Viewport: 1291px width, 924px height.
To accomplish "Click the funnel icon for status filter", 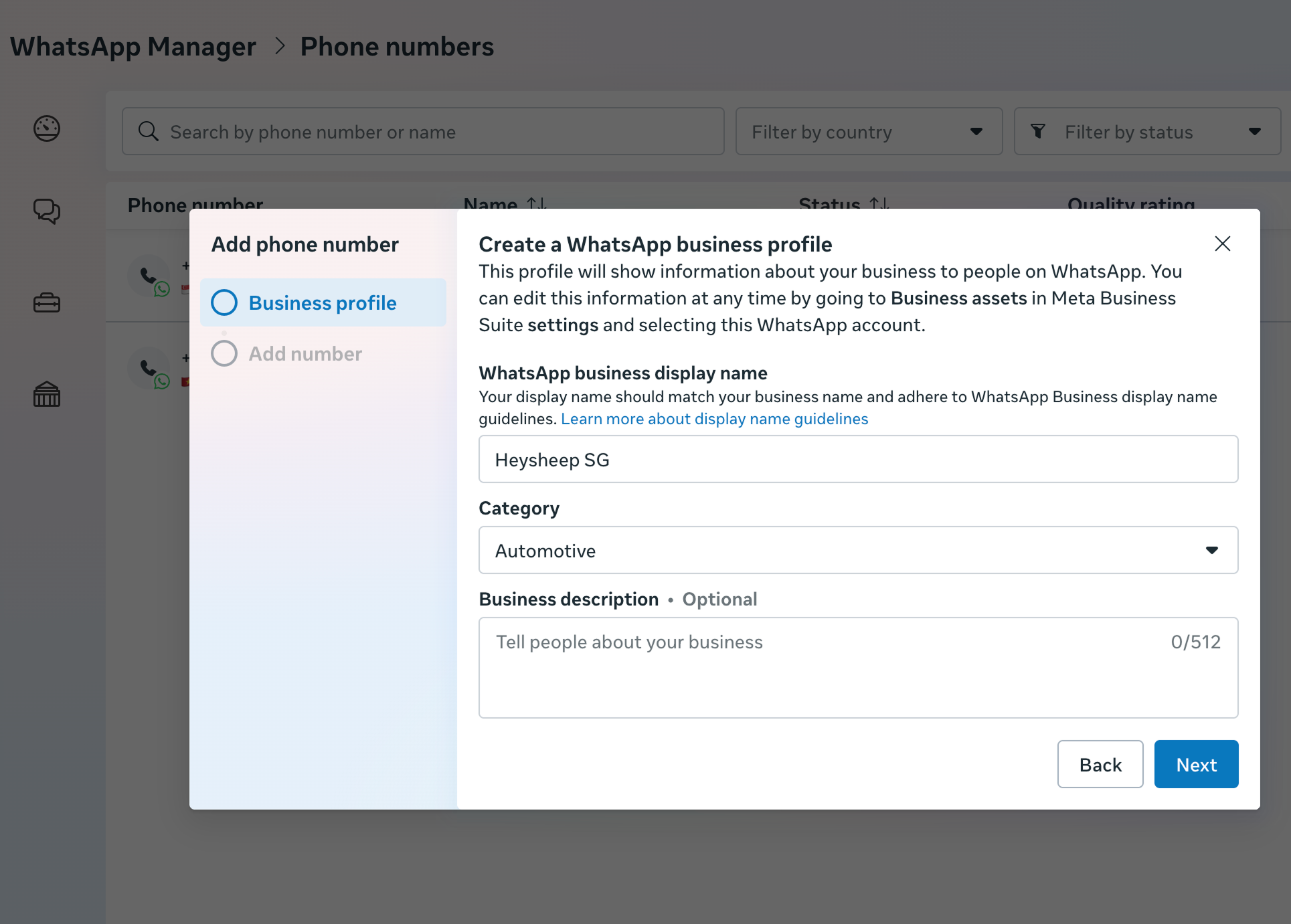I will coord(1038,131).
